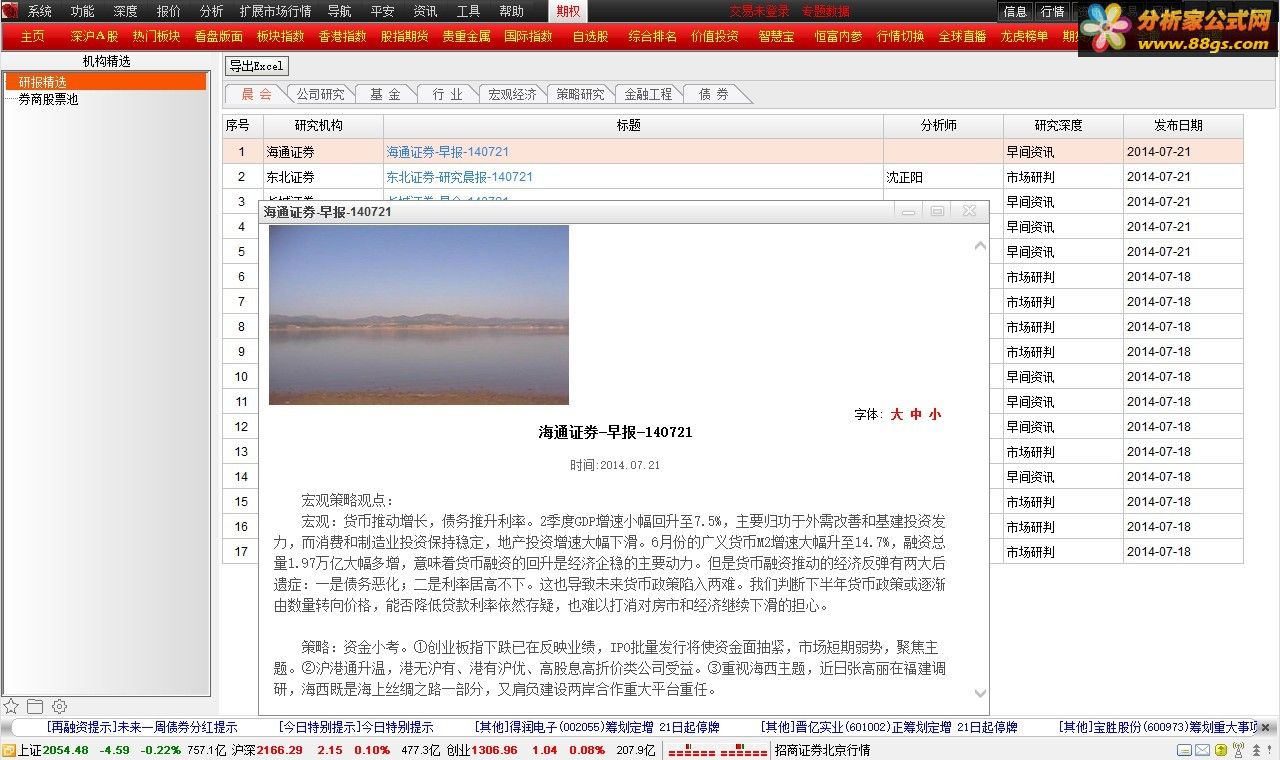1280x760 pixels.
Task: Switch to the 策略研究 tab
Action: tap(580, 94)
